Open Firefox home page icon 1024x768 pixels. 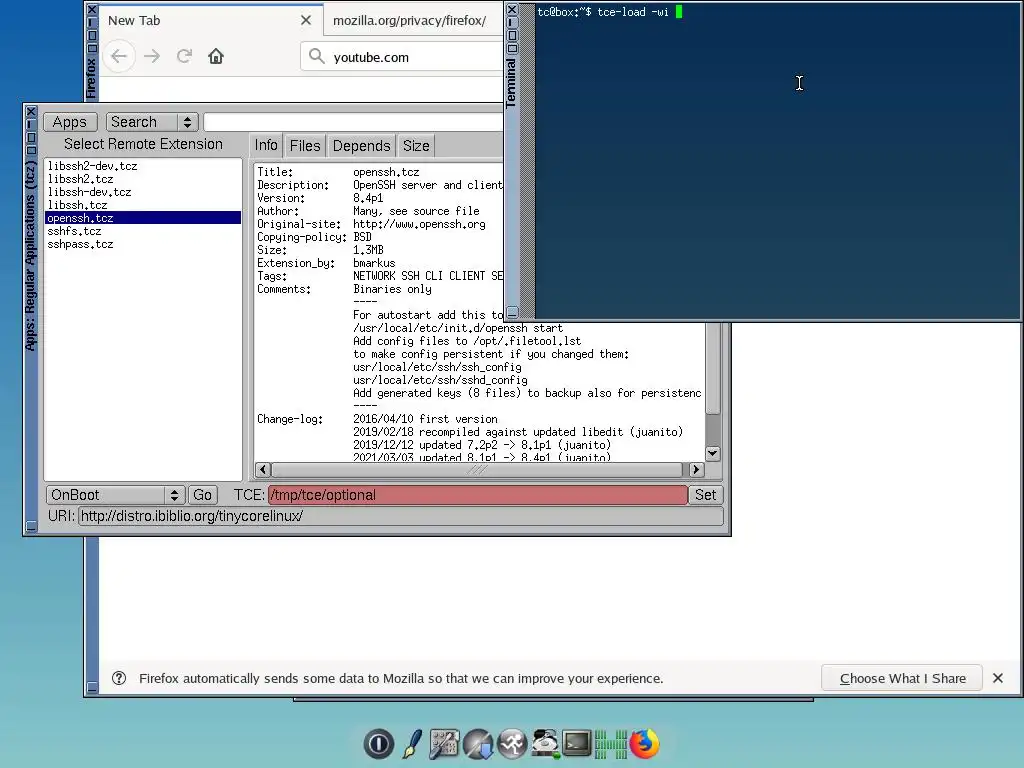(216, 56)
